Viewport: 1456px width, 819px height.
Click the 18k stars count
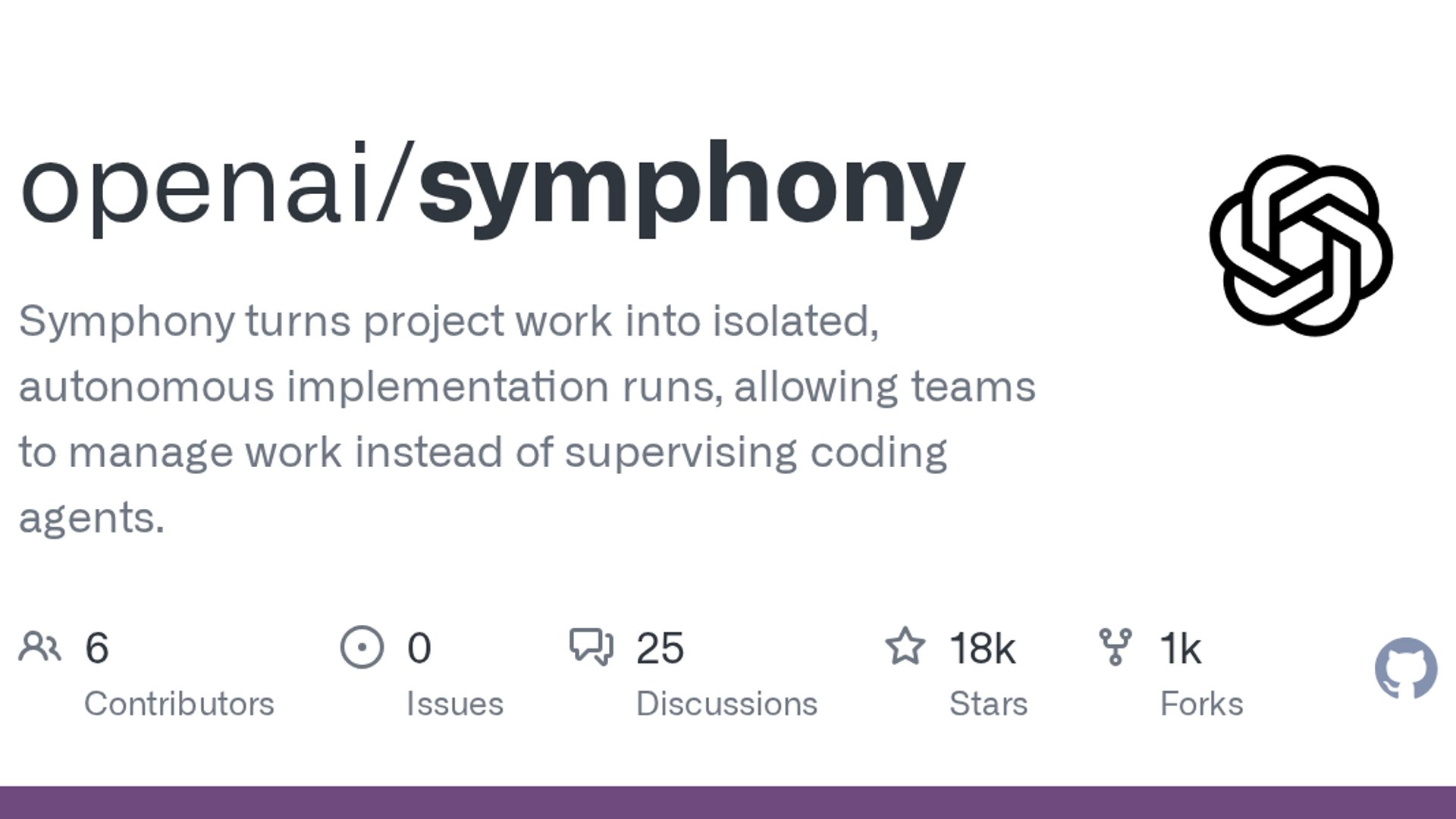982,648
